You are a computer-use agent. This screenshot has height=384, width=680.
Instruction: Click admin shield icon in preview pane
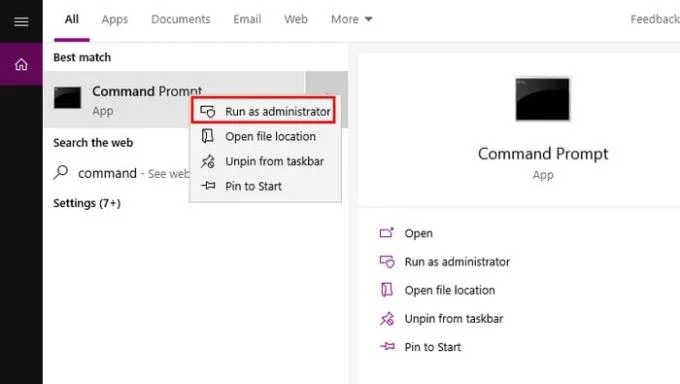(x=387, y=262)
